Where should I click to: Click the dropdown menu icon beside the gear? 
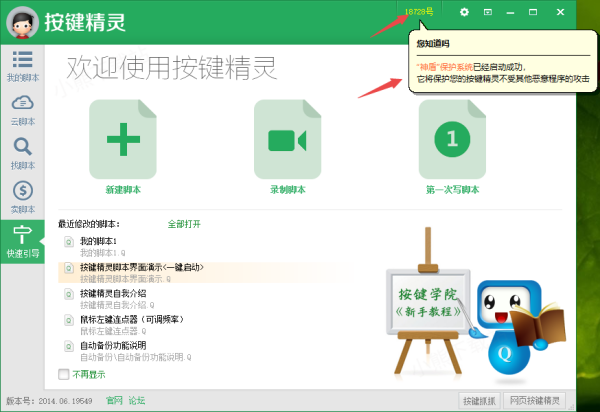[x=488, y=12]
